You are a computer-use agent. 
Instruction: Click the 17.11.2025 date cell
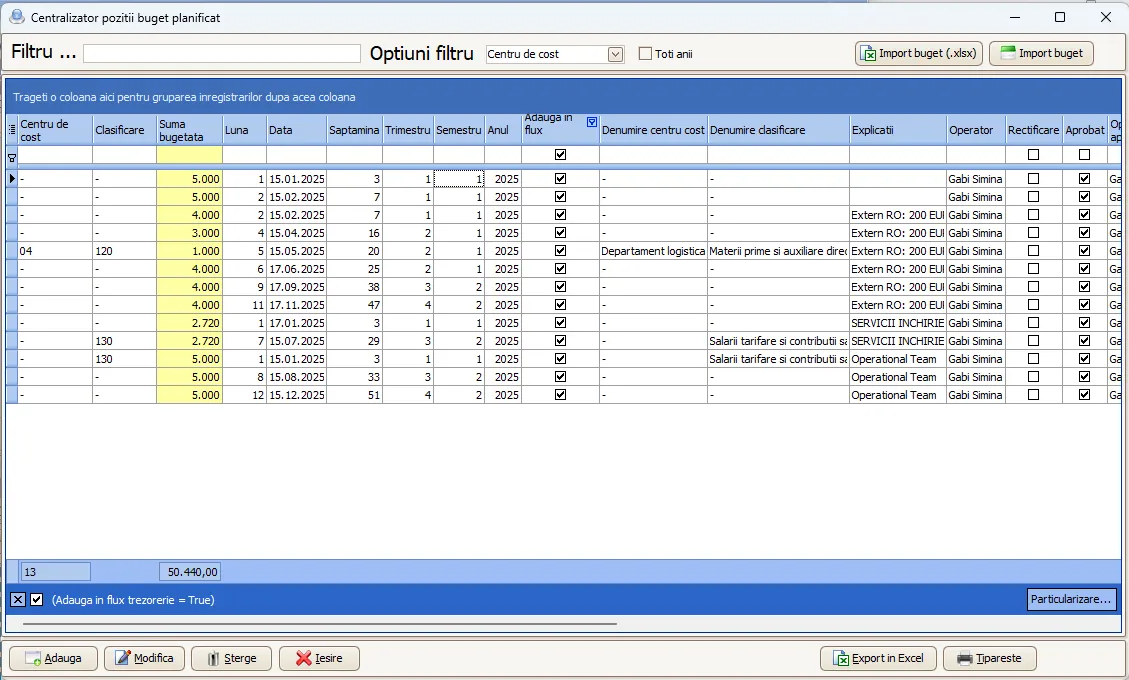(297, 305)
